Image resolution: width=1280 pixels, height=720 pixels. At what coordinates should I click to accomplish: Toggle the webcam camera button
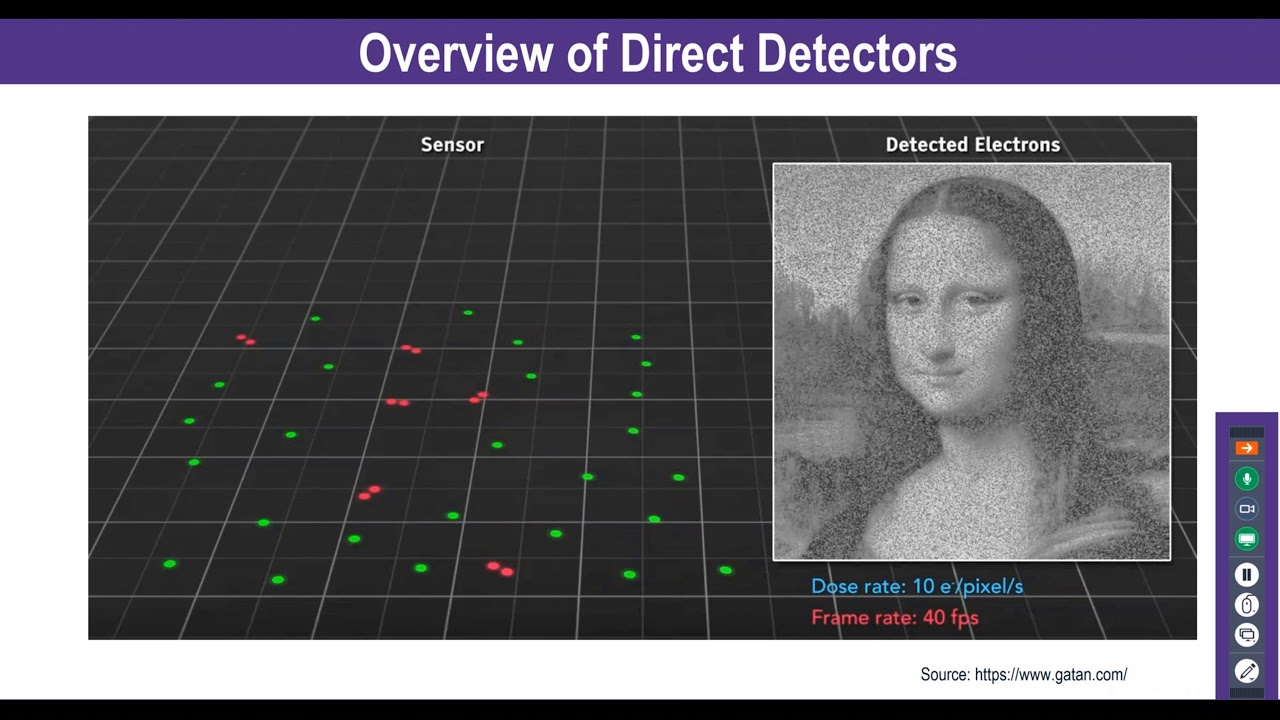[1246, 509]
